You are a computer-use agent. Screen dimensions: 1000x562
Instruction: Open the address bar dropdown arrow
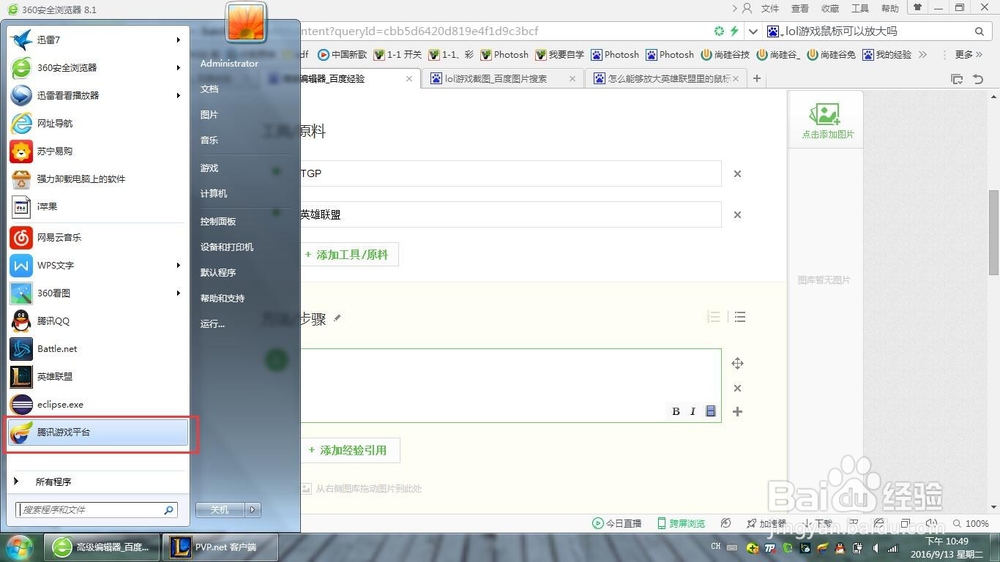click(753, 31)
